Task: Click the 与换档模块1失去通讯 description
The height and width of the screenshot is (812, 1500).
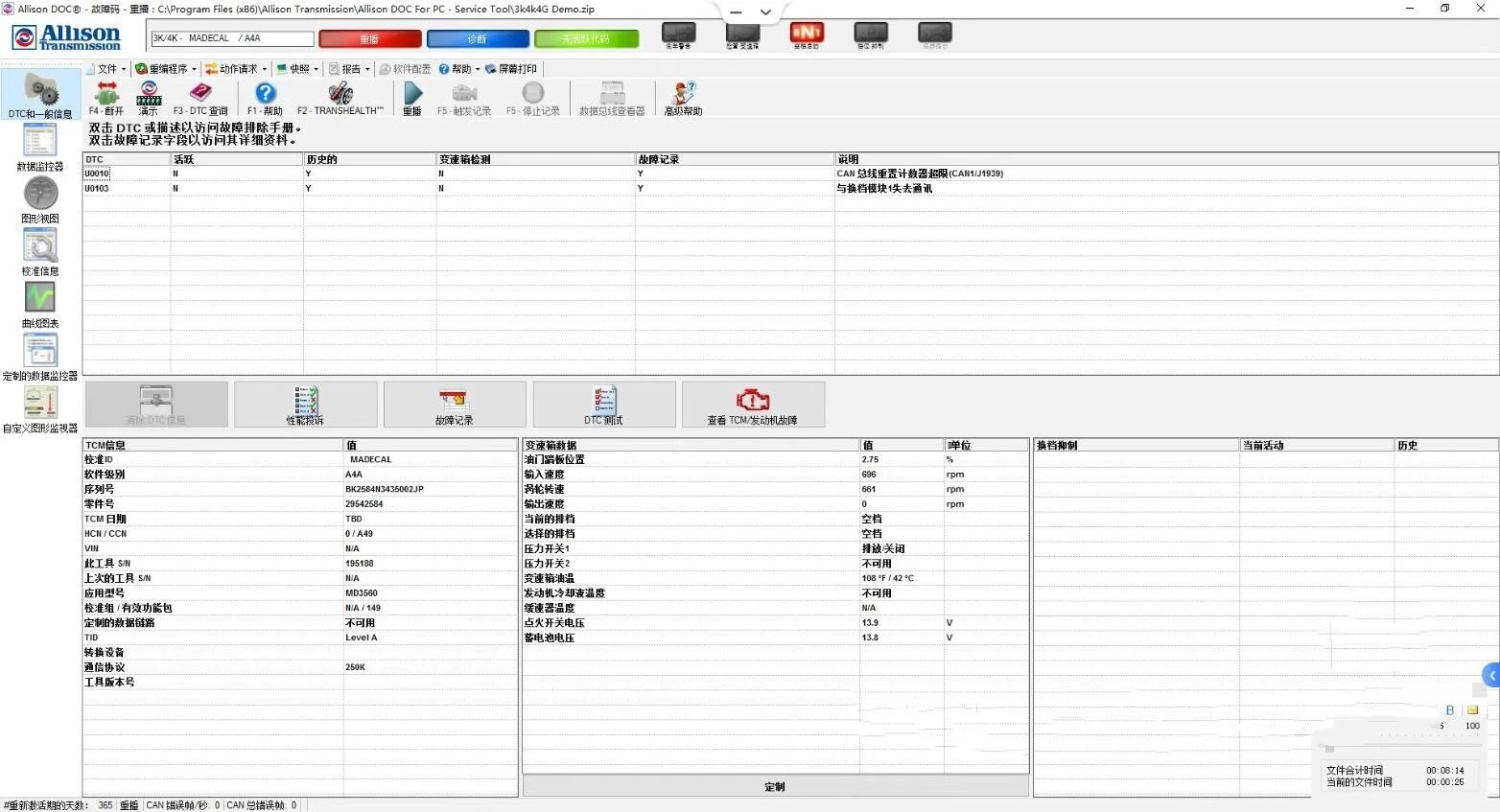Action: (884, 188)
